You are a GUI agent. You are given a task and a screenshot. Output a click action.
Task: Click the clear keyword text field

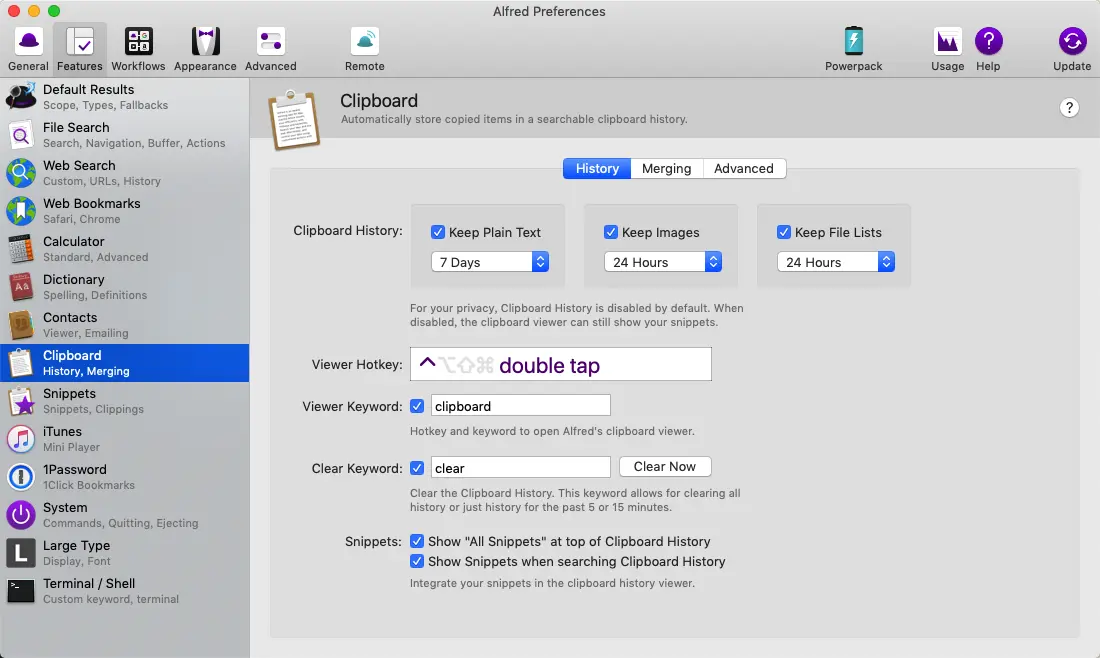(x=521, y=467)
